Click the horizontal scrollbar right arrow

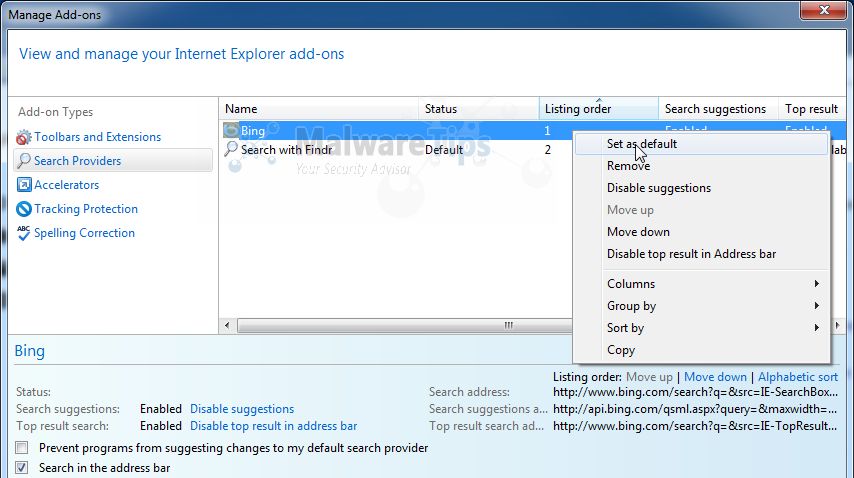[837, 326]
